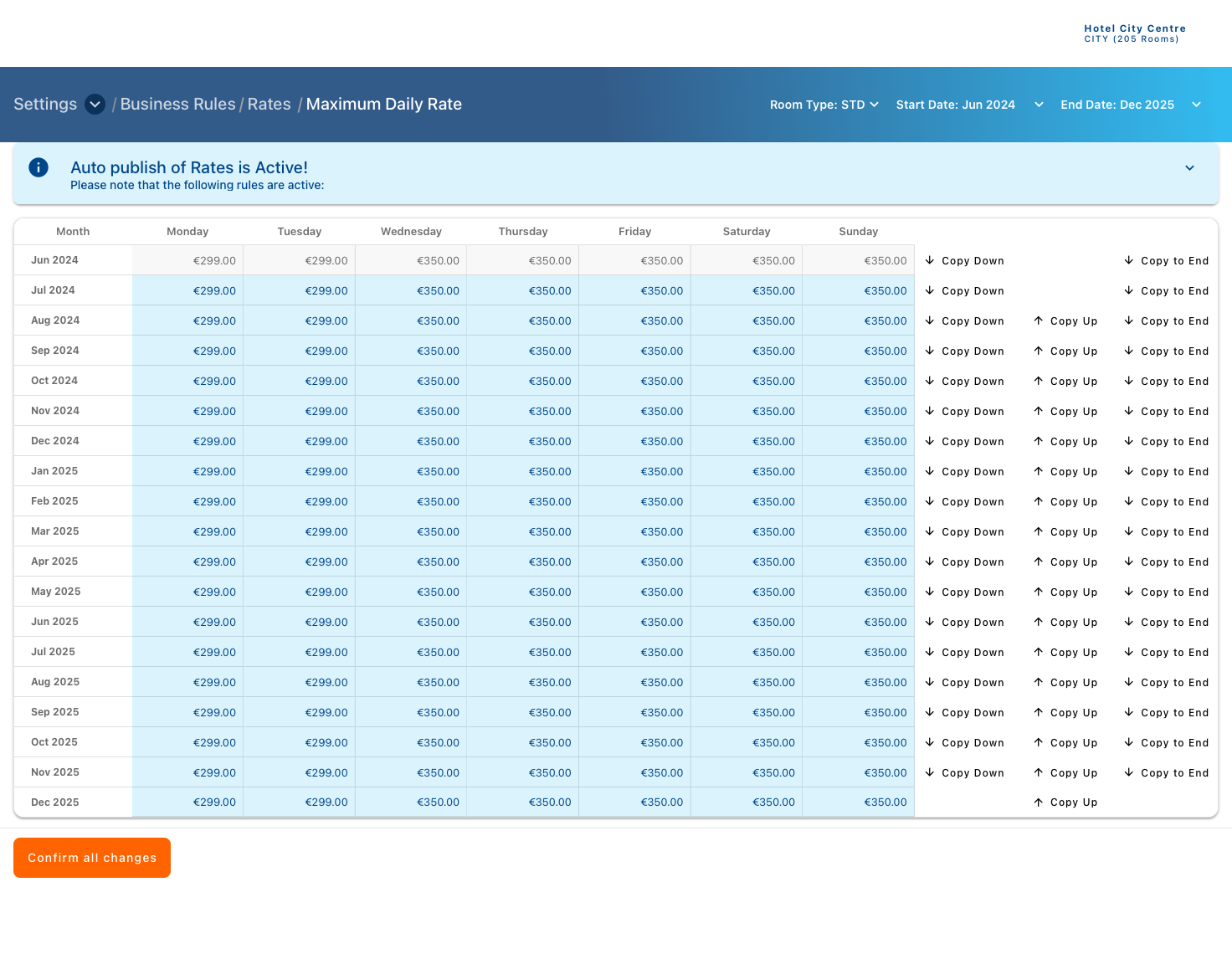Click Copy Down for Feb 2025
This screenshot has width=1232, height=964.
coord(964,502)
